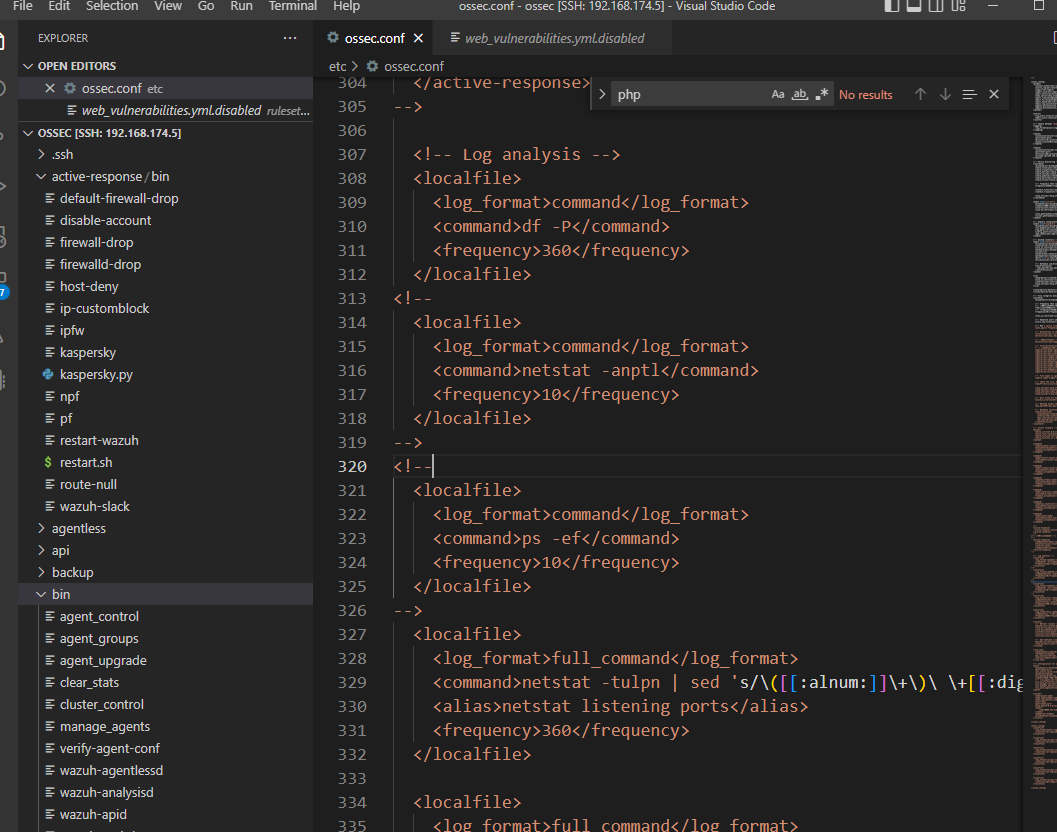This screenshot has width=1057, height=832.
Task: Open the Run menu
Action: click(241, 6)
